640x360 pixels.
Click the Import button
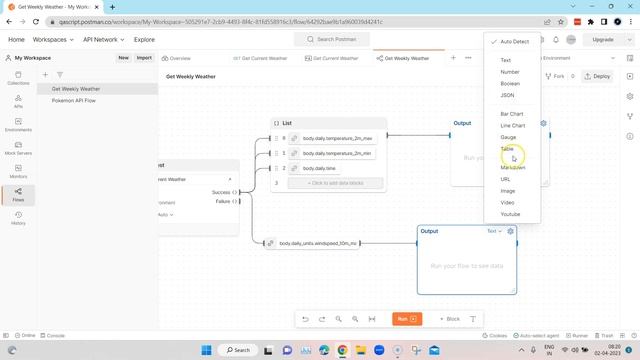click(144, 58)
